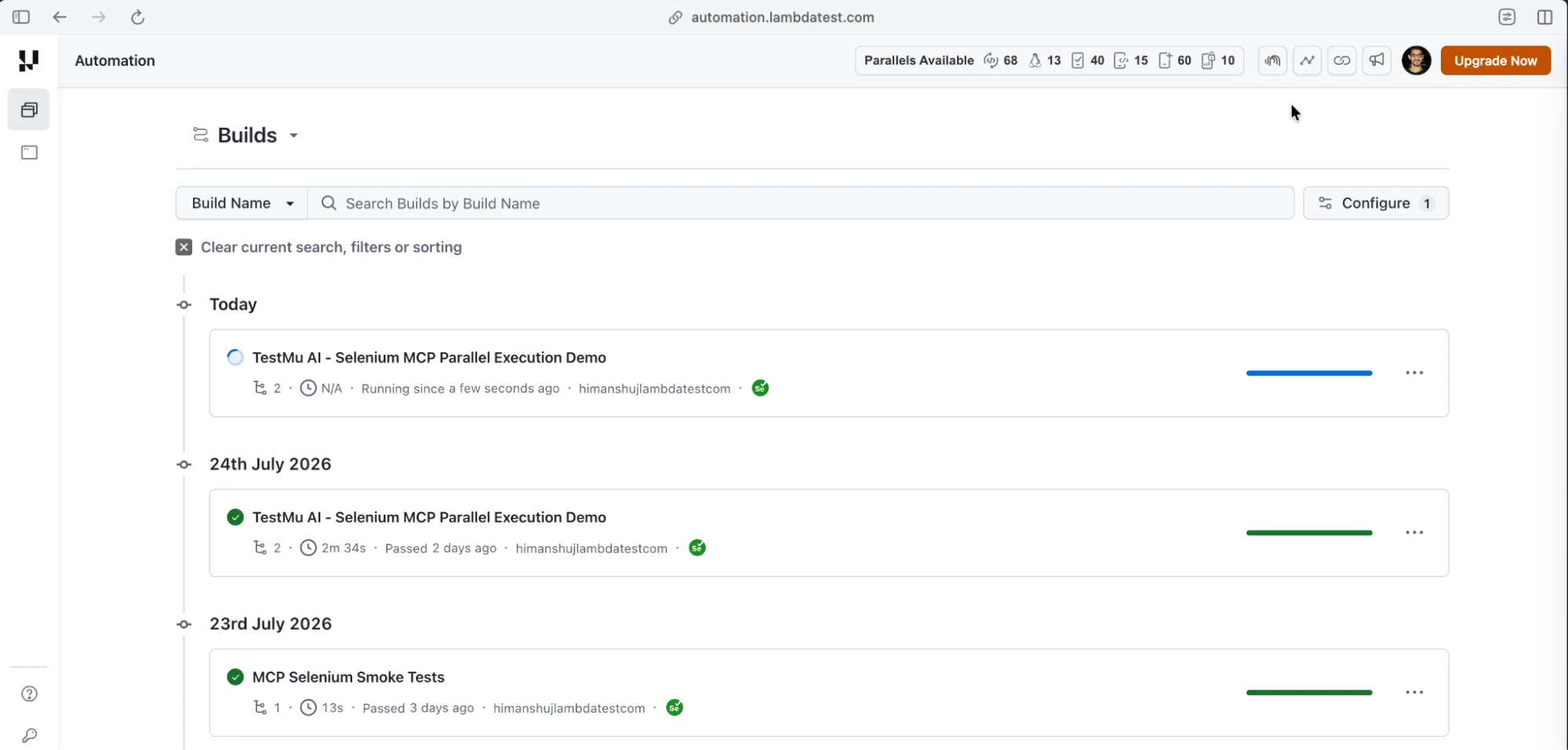This screenshot has width=1568, height=750.
Task: Collapse the Today timeline group
Action: coord(184,304)
